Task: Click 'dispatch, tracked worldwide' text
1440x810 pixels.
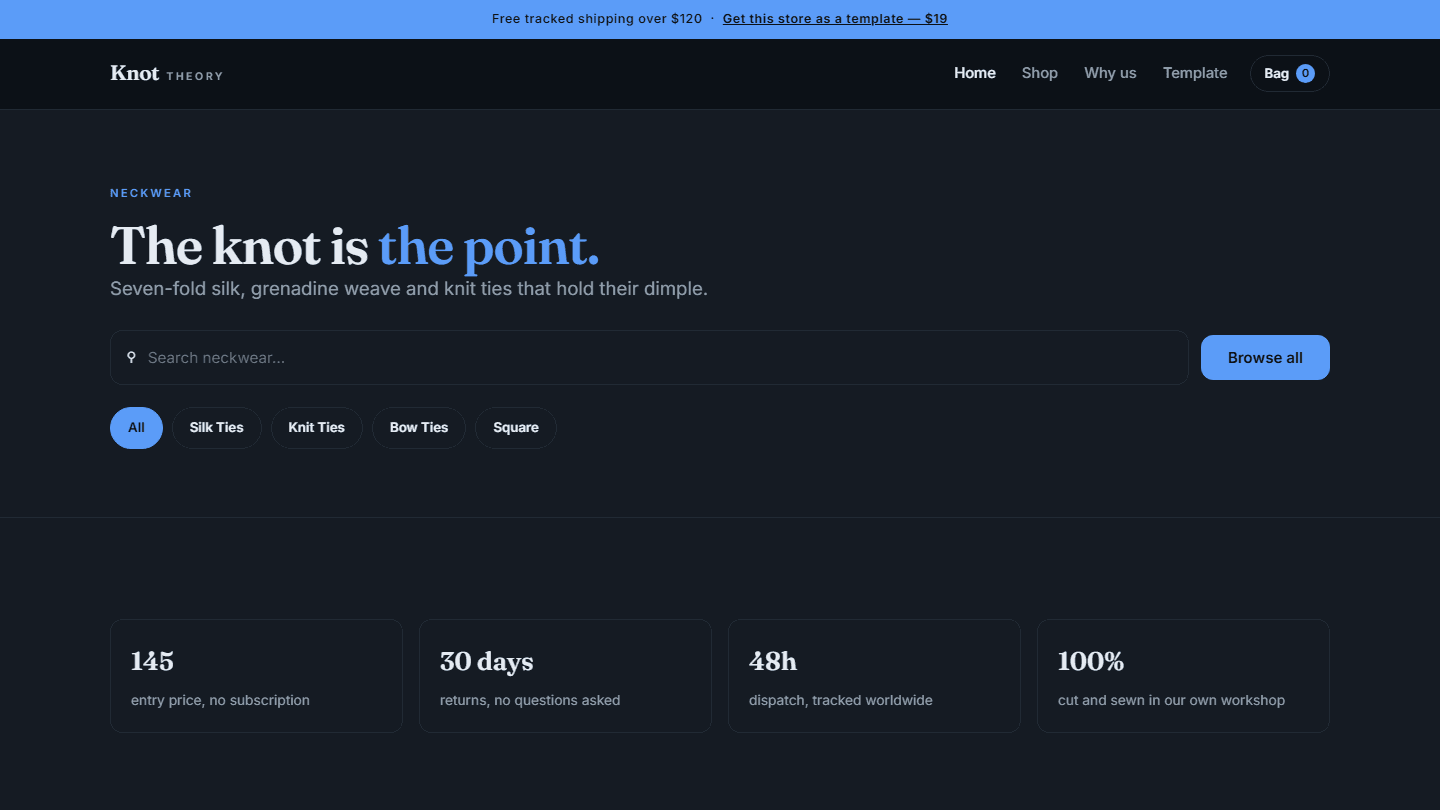Action: pyautogui.click(x=841, y=700)
